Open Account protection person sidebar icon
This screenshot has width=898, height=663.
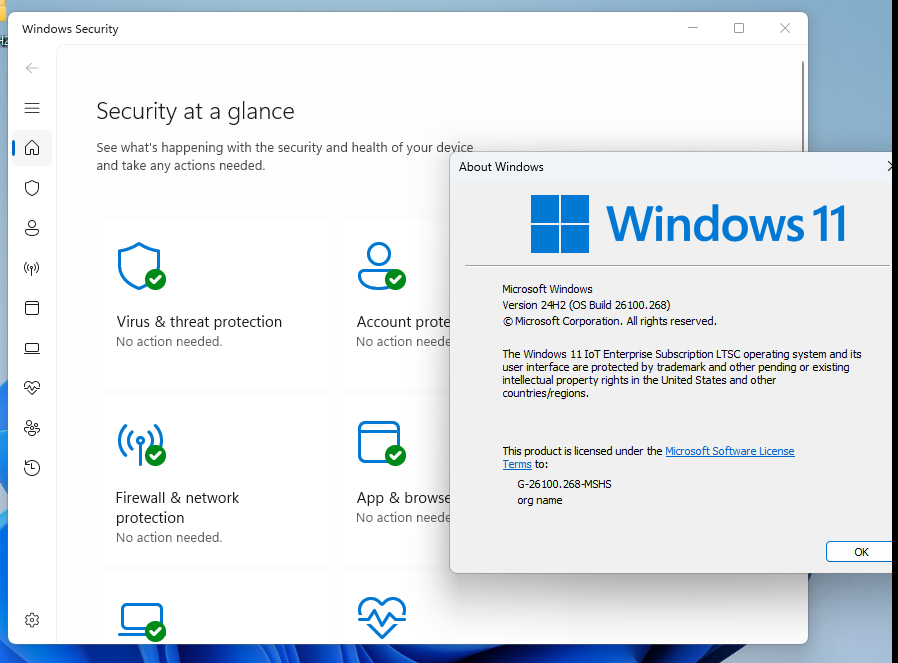[x=32, y=228]
